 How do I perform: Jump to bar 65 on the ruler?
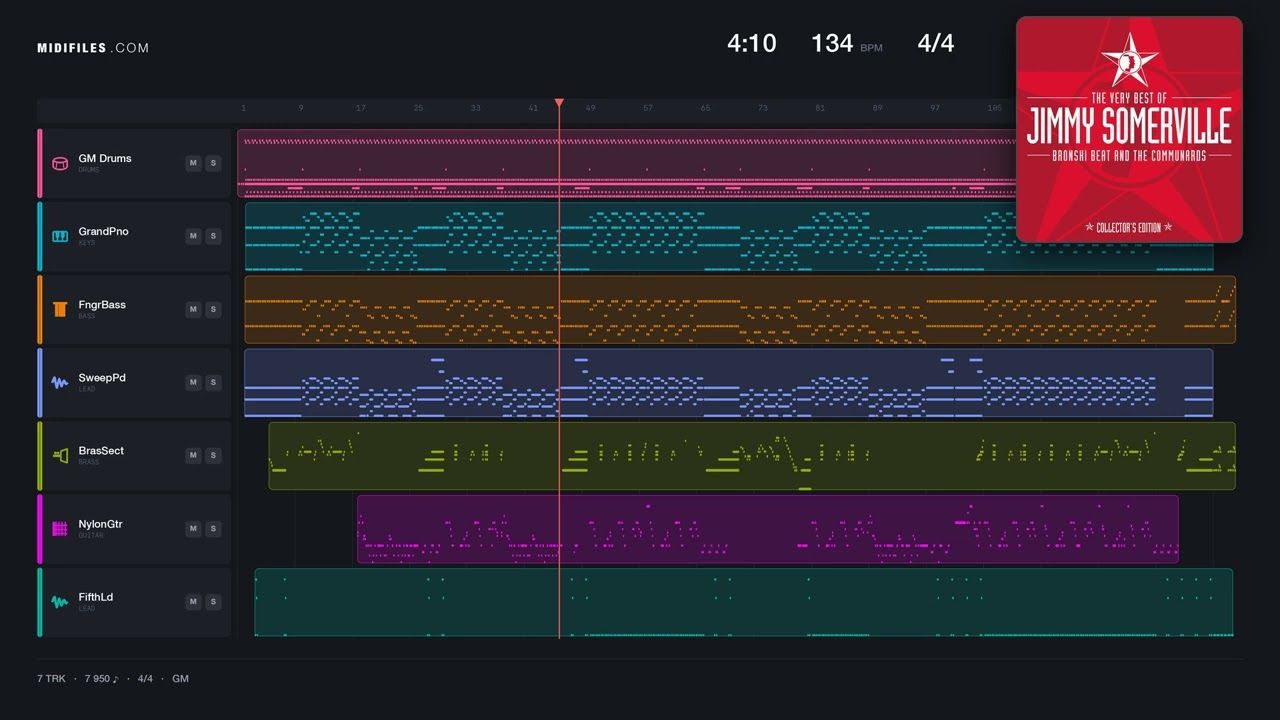pos(706,108)
